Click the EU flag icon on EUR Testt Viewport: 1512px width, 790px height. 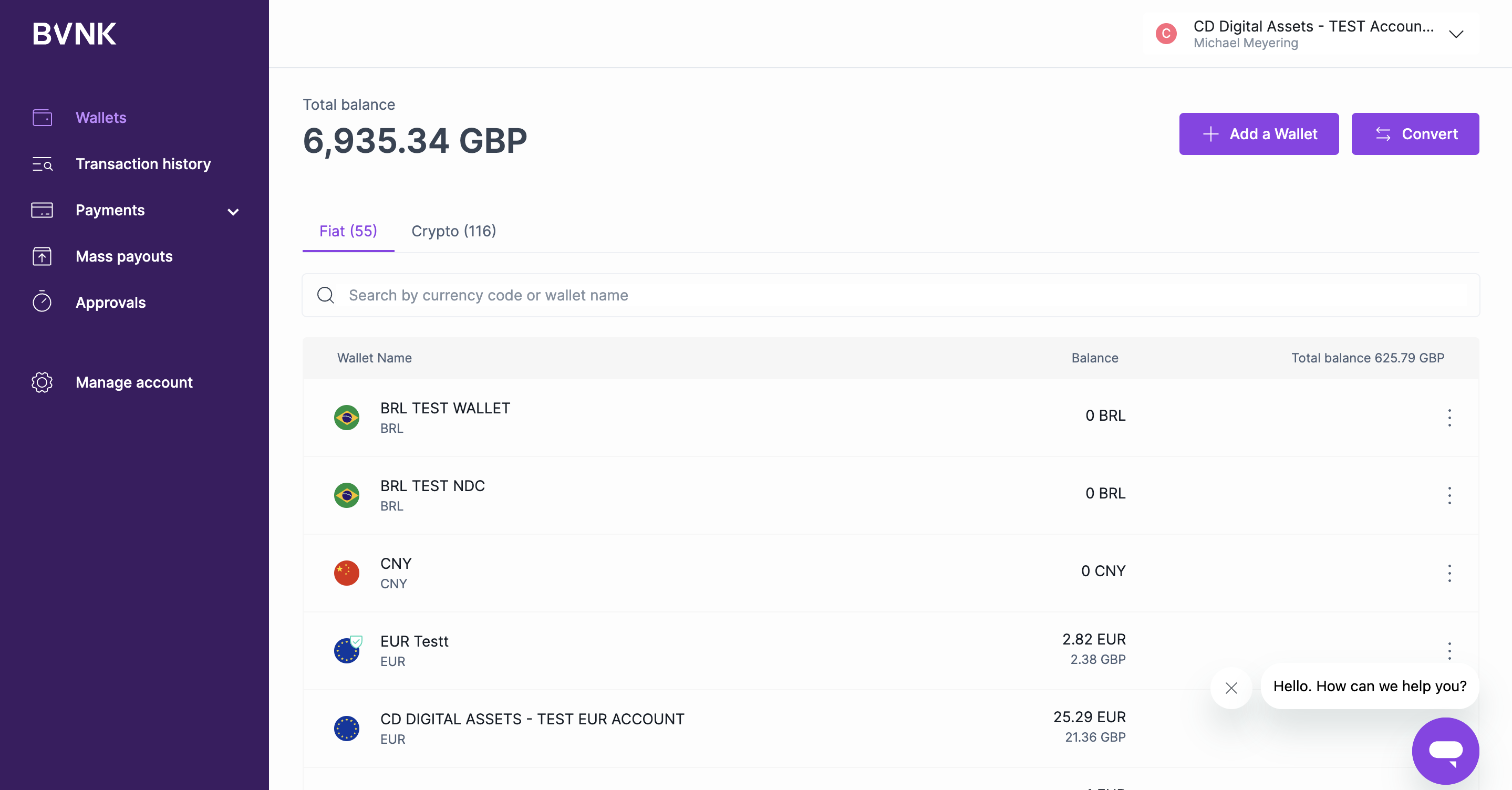point(346,650)
